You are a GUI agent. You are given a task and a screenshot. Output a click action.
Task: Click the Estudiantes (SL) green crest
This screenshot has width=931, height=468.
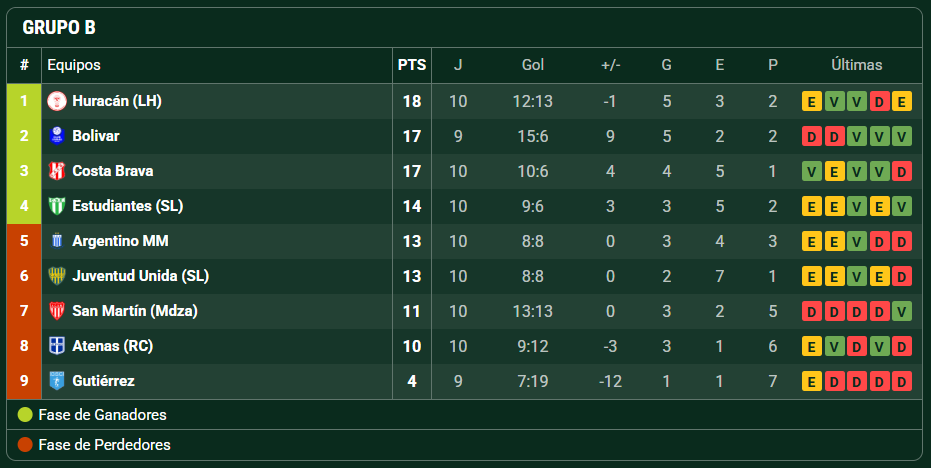pos(56,206)
